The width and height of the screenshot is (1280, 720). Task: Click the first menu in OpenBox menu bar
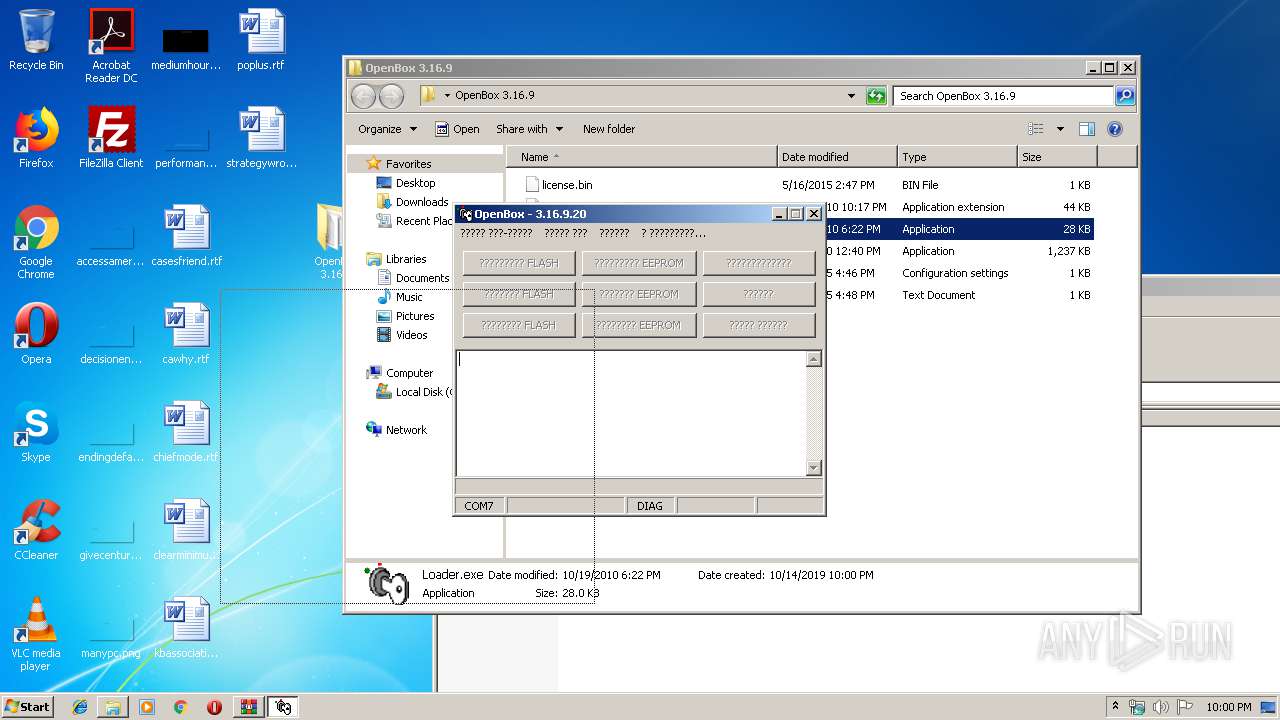tap(496, 233)
